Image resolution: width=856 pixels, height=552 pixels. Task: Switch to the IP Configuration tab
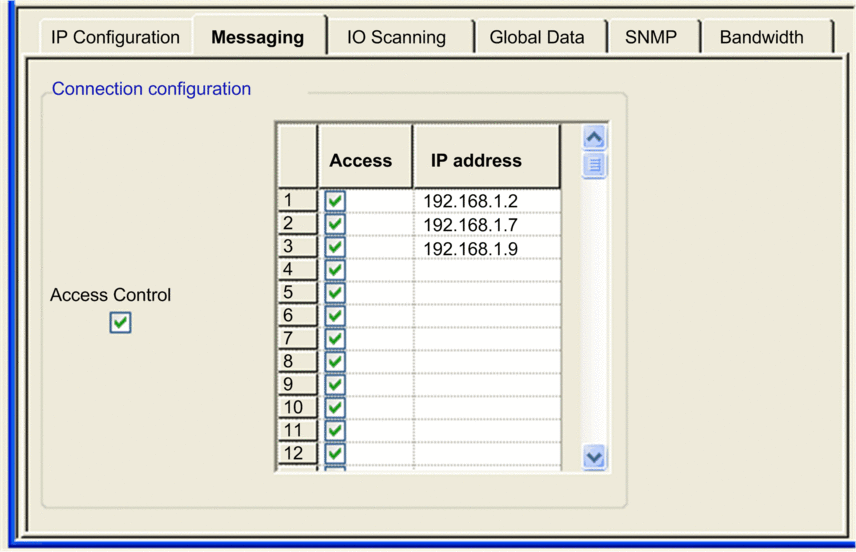click(x=115, y=38)
